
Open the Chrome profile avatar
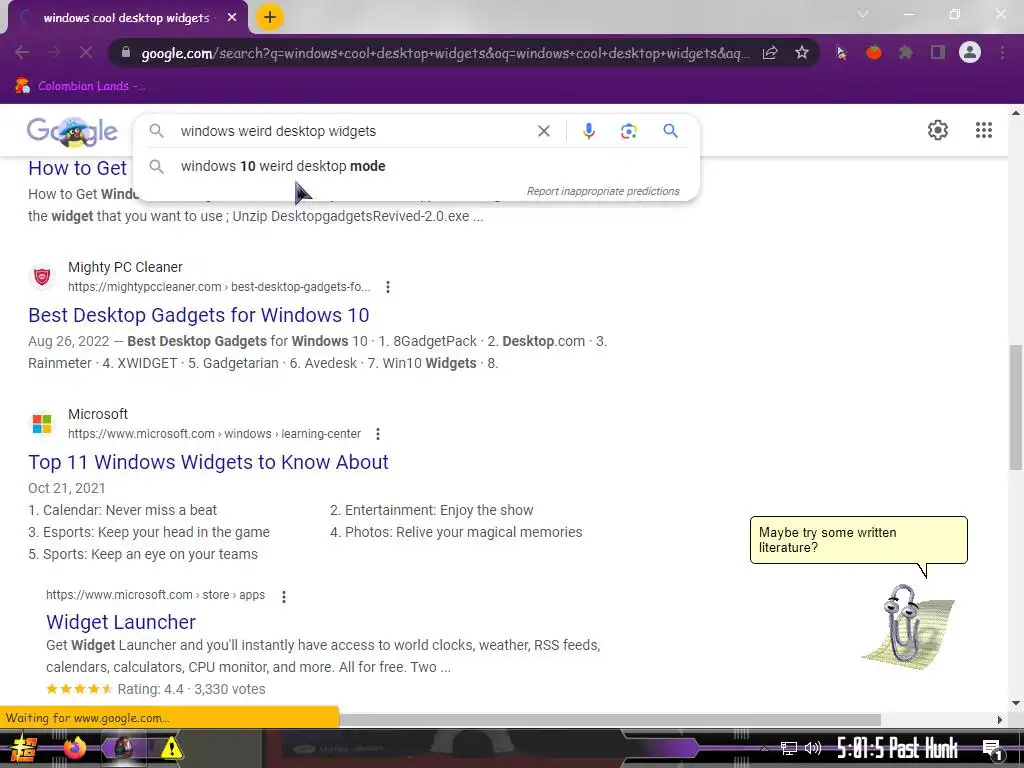(970, 52)
